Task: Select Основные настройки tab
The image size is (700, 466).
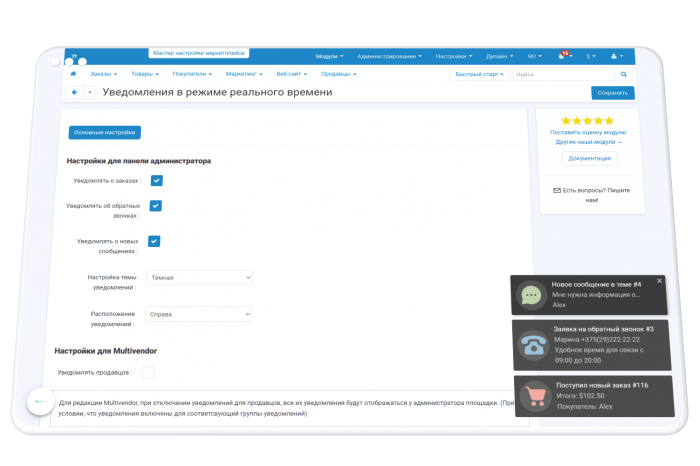Action: 104,133
